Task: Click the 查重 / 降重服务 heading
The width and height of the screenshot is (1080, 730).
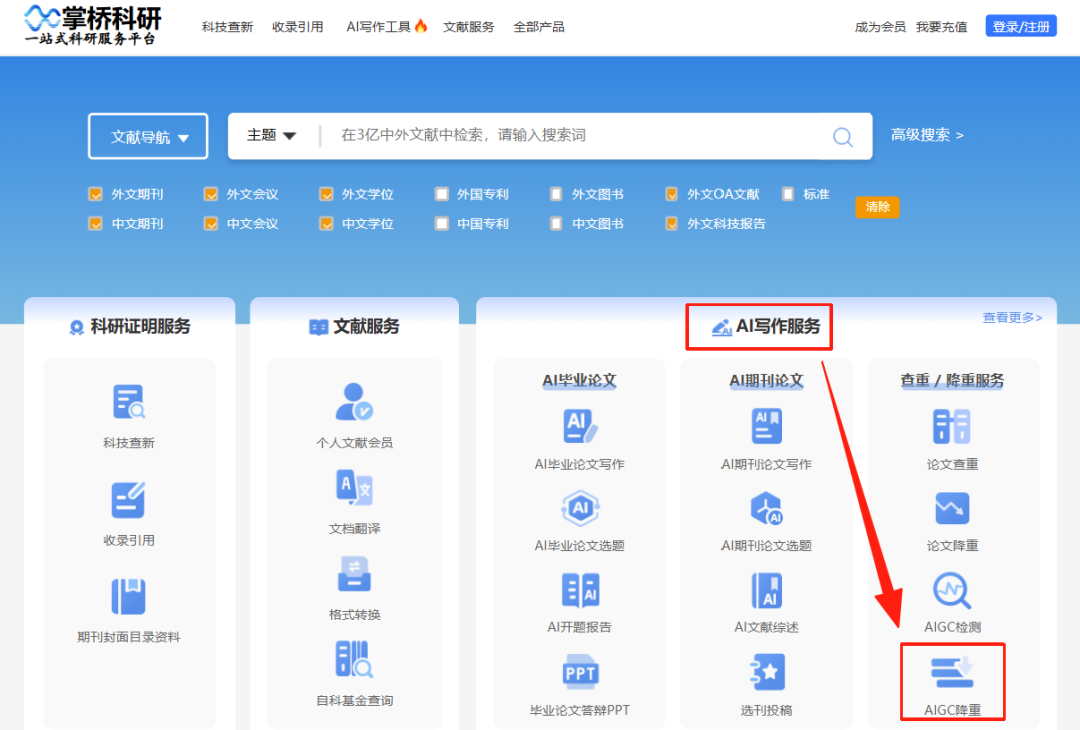Action: pyautogui.click(x=952, y=380)
